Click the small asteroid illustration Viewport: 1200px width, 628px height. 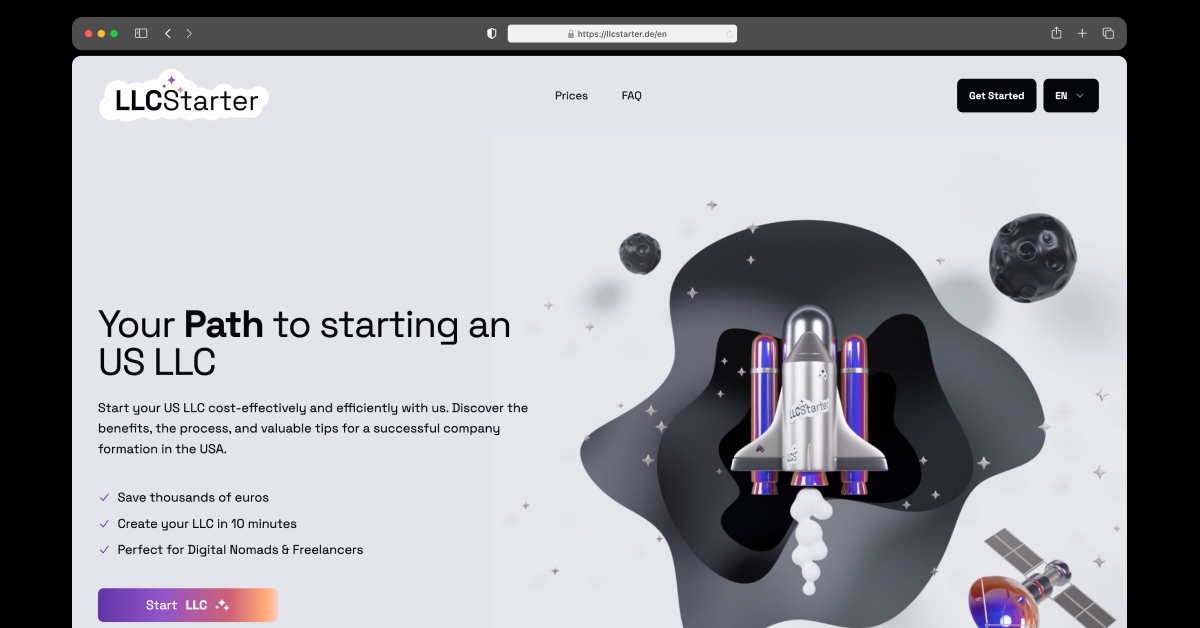tap(640, 253)
